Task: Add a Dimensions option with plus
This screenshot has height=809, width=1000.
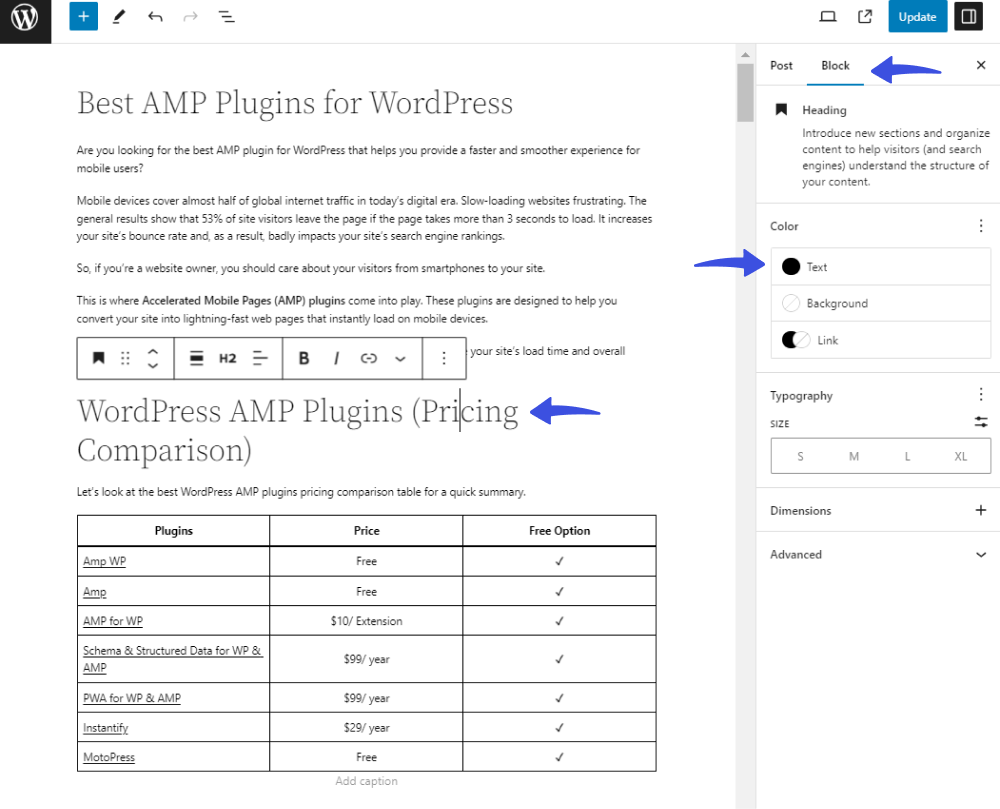Action: [981, 510]
